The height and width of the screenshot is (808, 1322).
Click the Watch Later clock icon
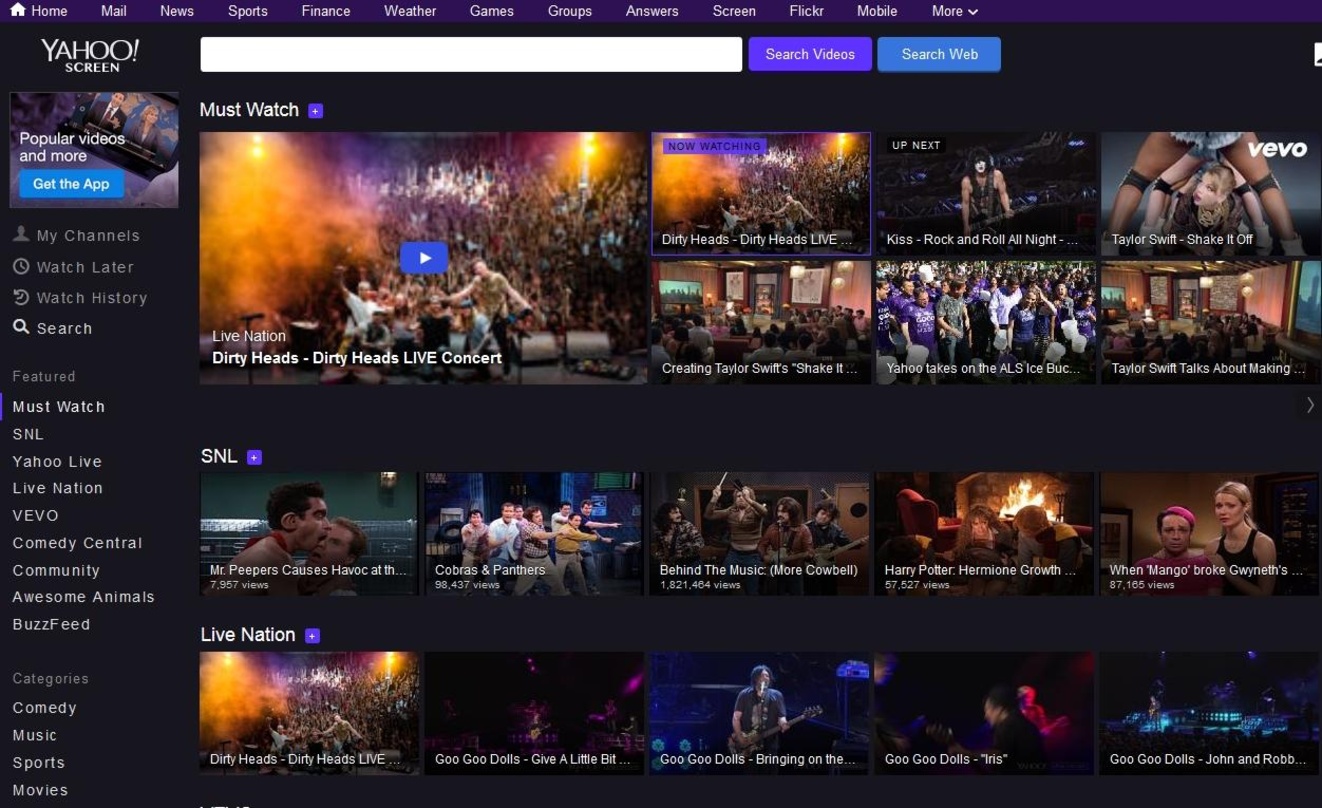20,266
